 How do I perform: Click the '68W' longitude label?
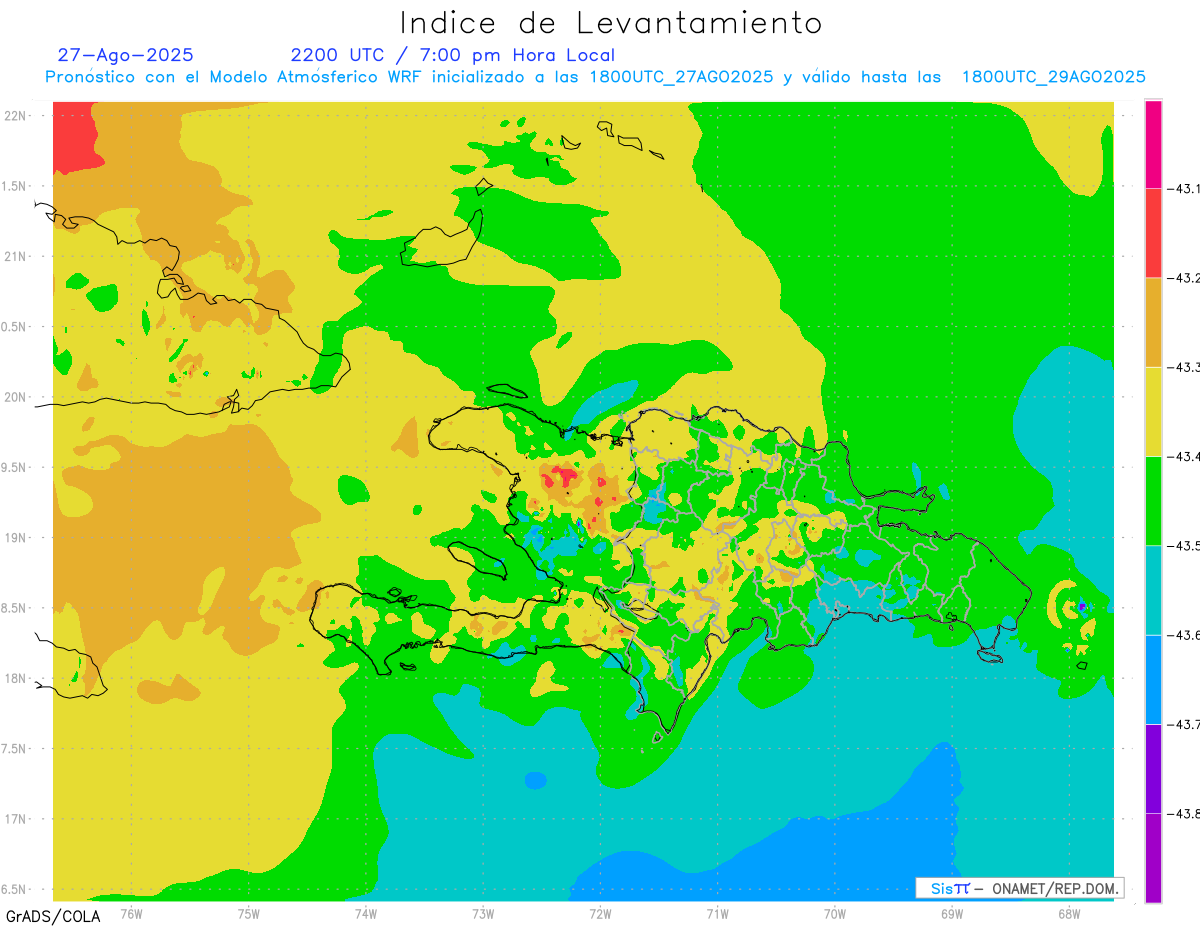pos(1069,914)
